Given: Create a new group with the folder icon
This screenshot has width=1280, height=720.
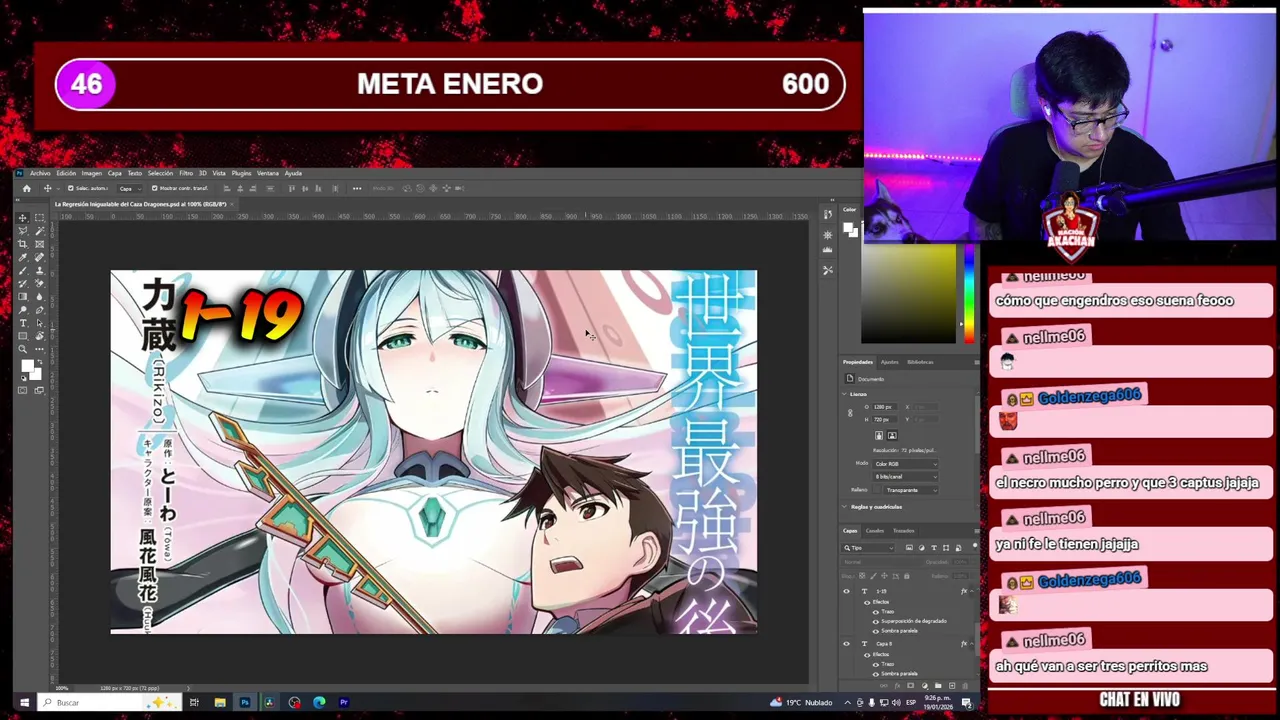Looking at the screenshot, I should 938,686.
